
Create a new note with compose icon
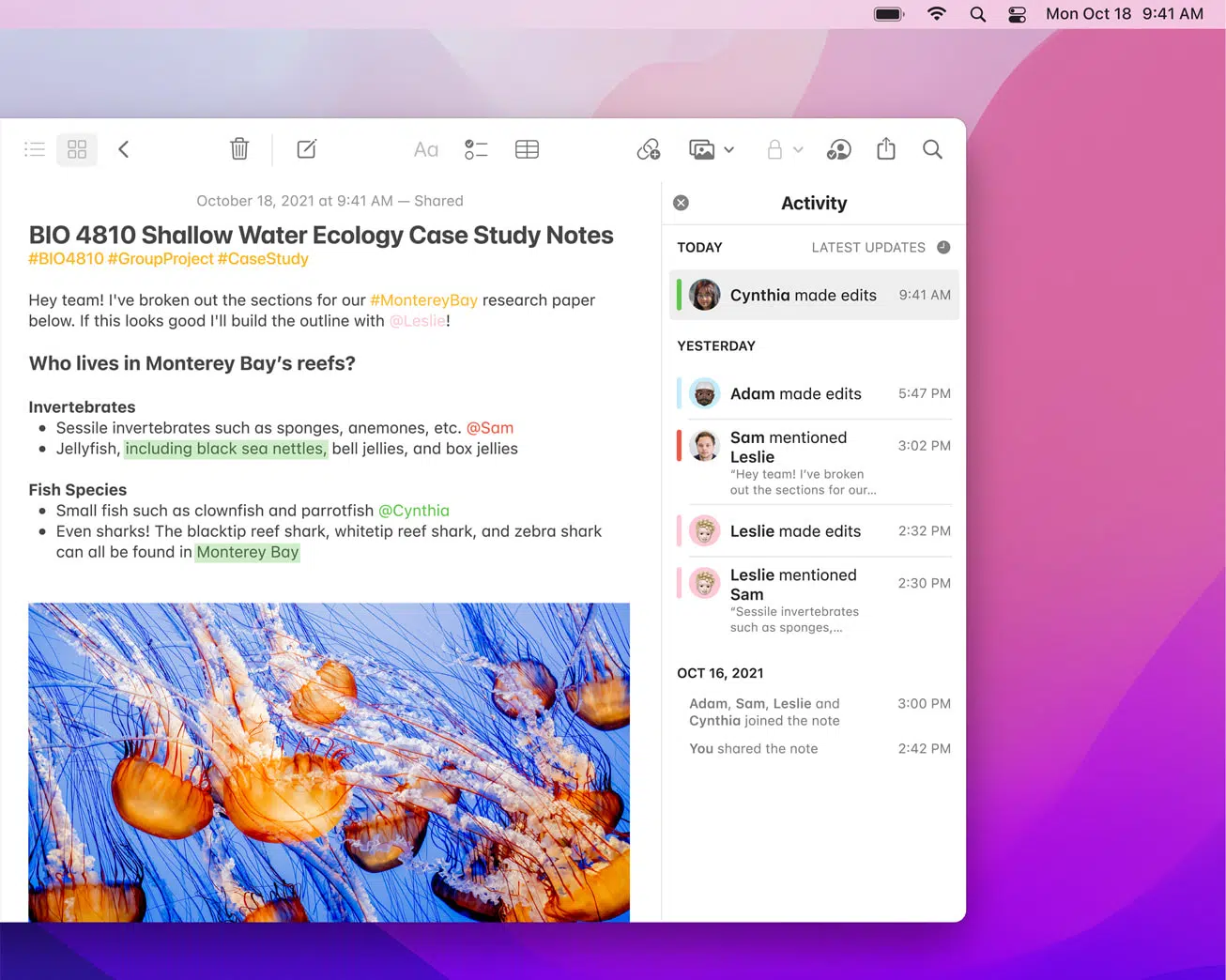(307, 149)
